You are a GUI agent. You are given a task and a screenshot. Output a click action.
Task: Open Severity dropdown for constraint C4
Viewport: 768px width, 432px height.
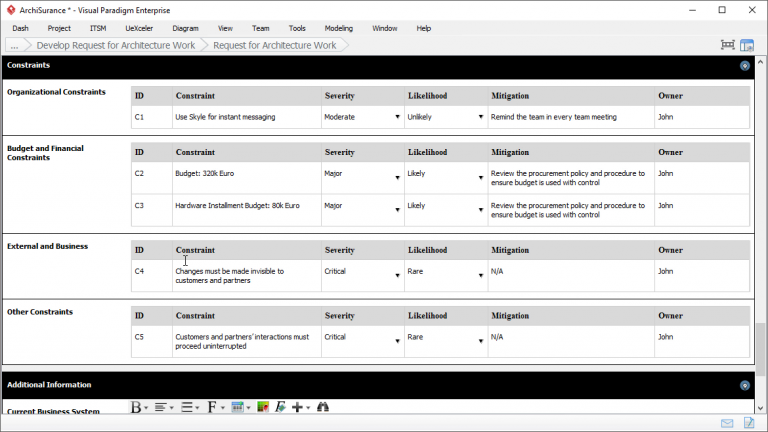[x=397, y=275]
